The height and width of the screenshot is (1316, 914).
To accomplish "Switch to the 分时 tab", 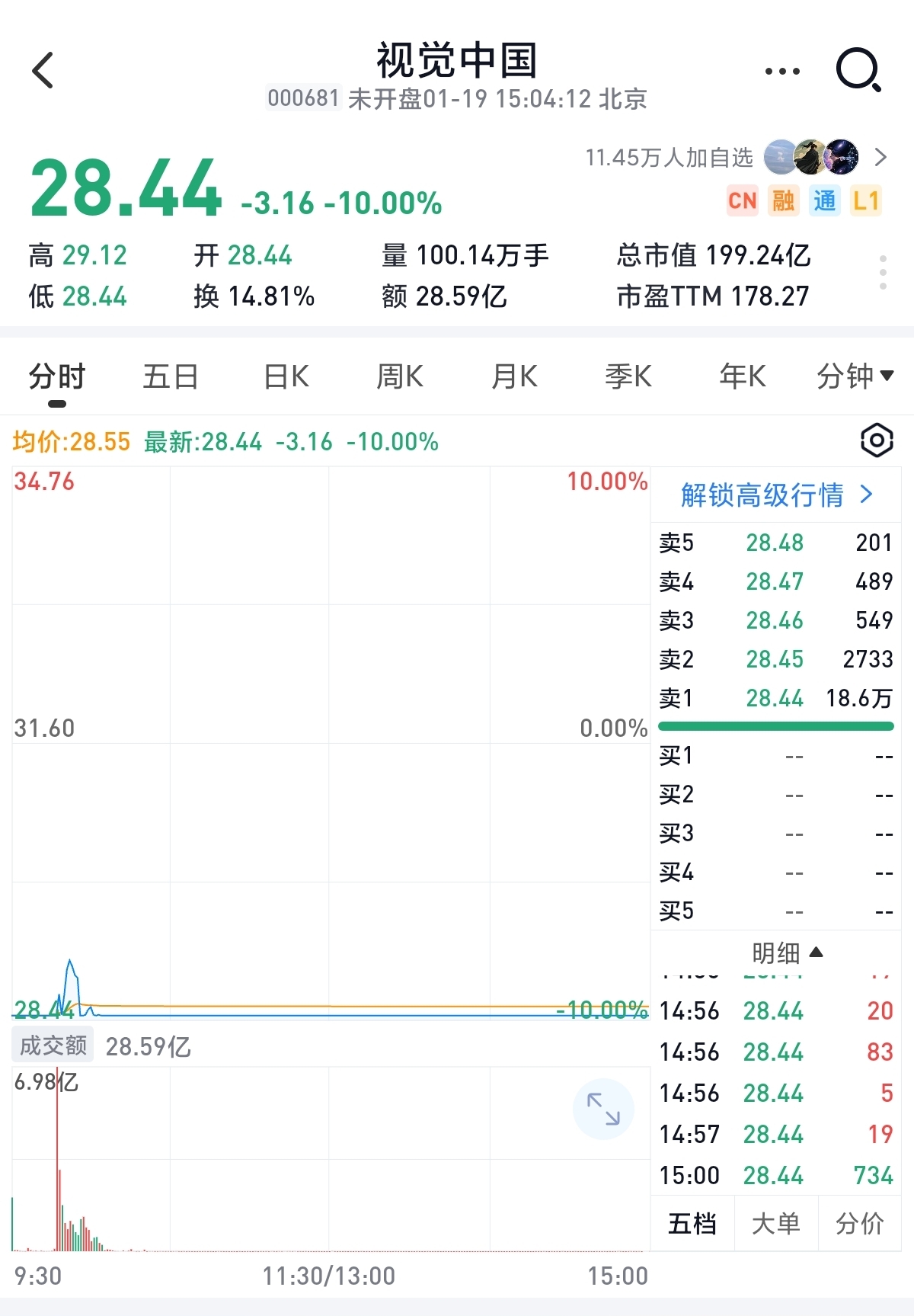I will click(x=57, y=376).
